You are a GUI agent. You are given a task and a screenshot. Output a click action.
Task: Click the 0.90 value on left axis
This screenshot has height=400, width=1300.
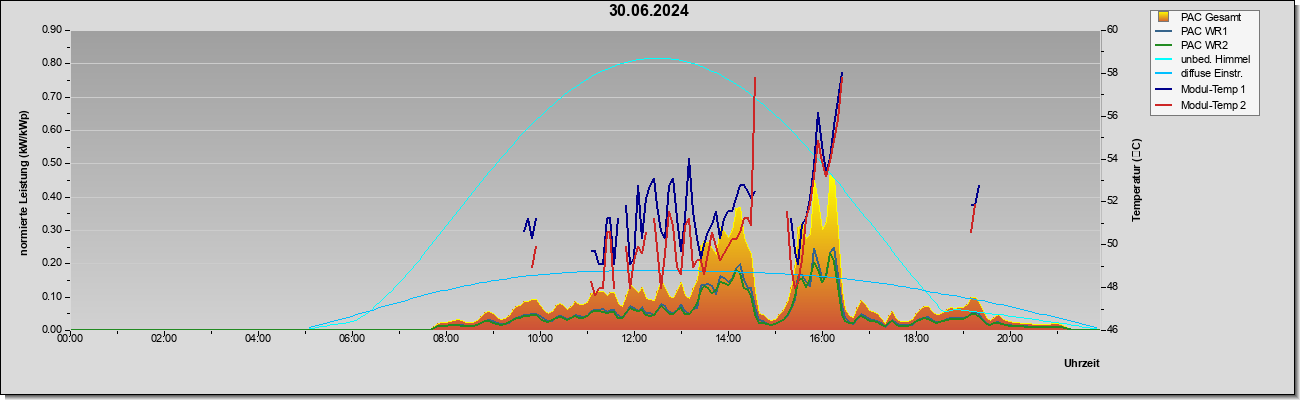point(51,30)
